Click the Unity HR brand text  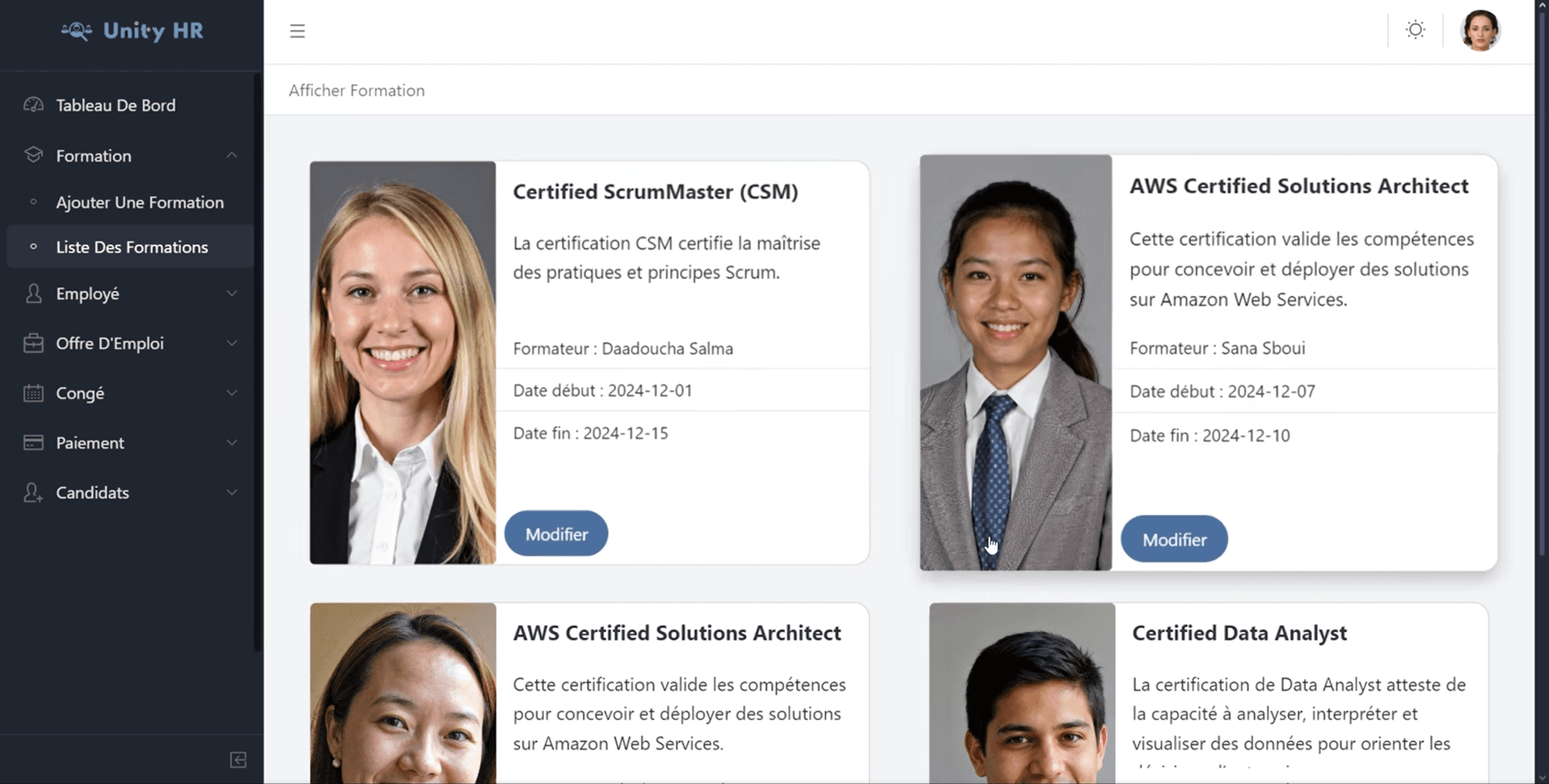154,31
